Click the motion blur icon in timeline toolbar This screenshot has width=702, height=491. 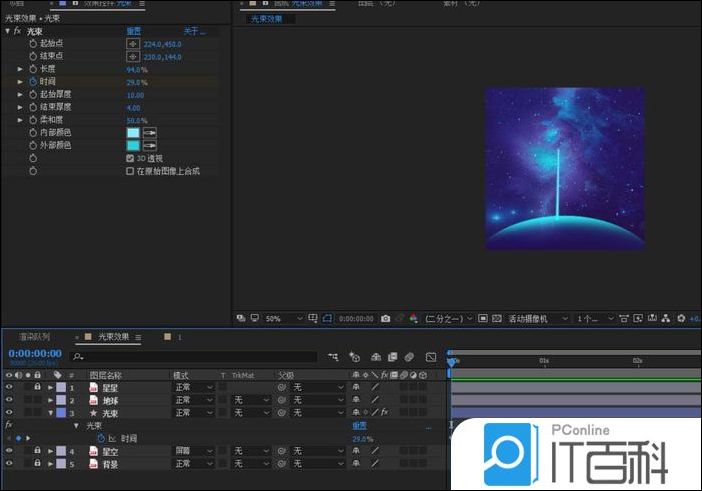(409, 357)
